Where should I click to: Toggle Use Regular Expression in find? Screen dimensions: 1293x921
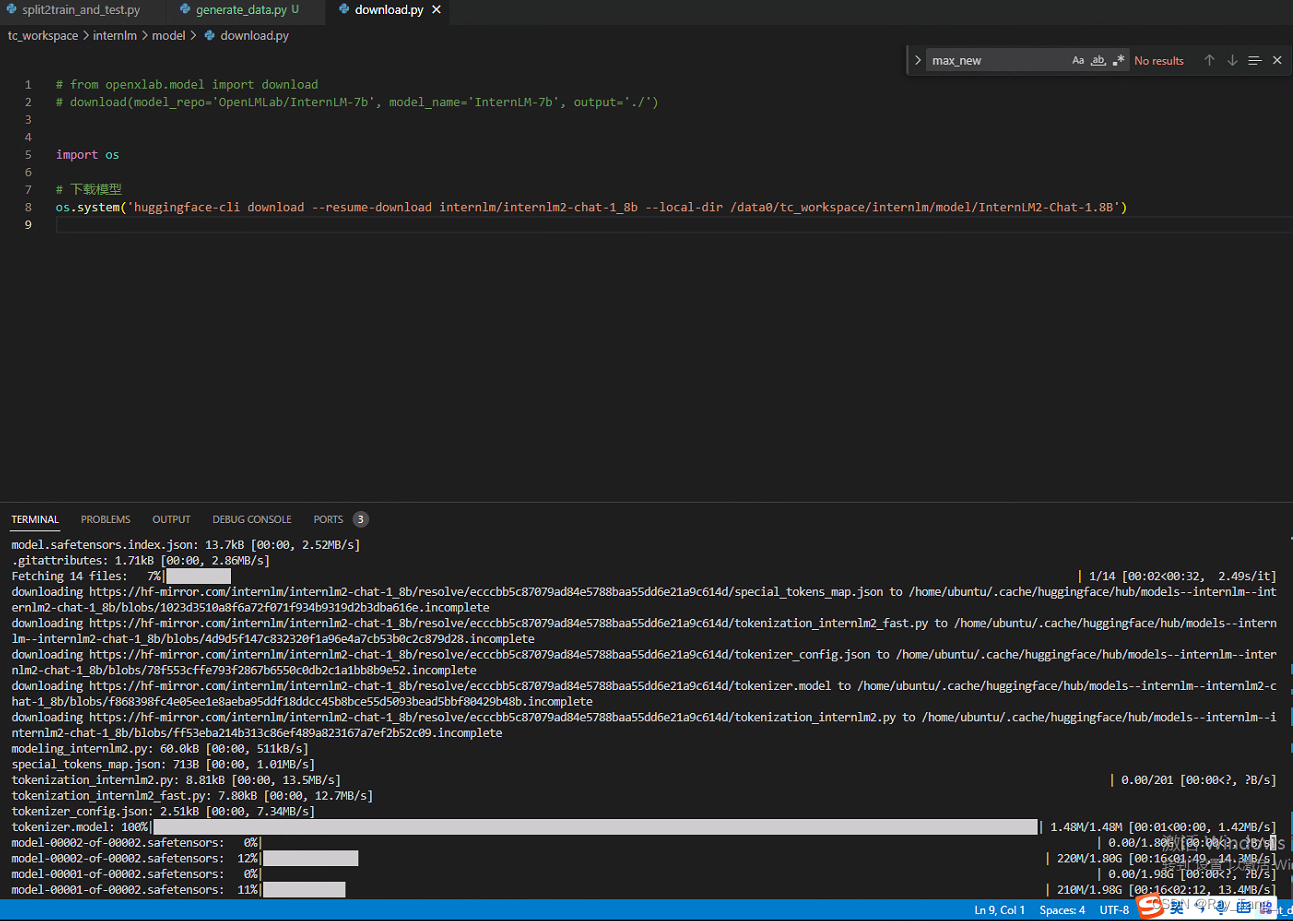(1118, 60)
